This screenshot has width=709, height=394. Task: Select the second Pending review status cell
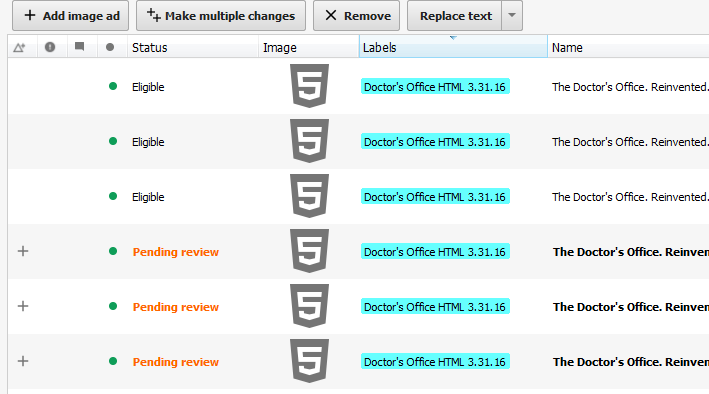(x=175, y=307)
